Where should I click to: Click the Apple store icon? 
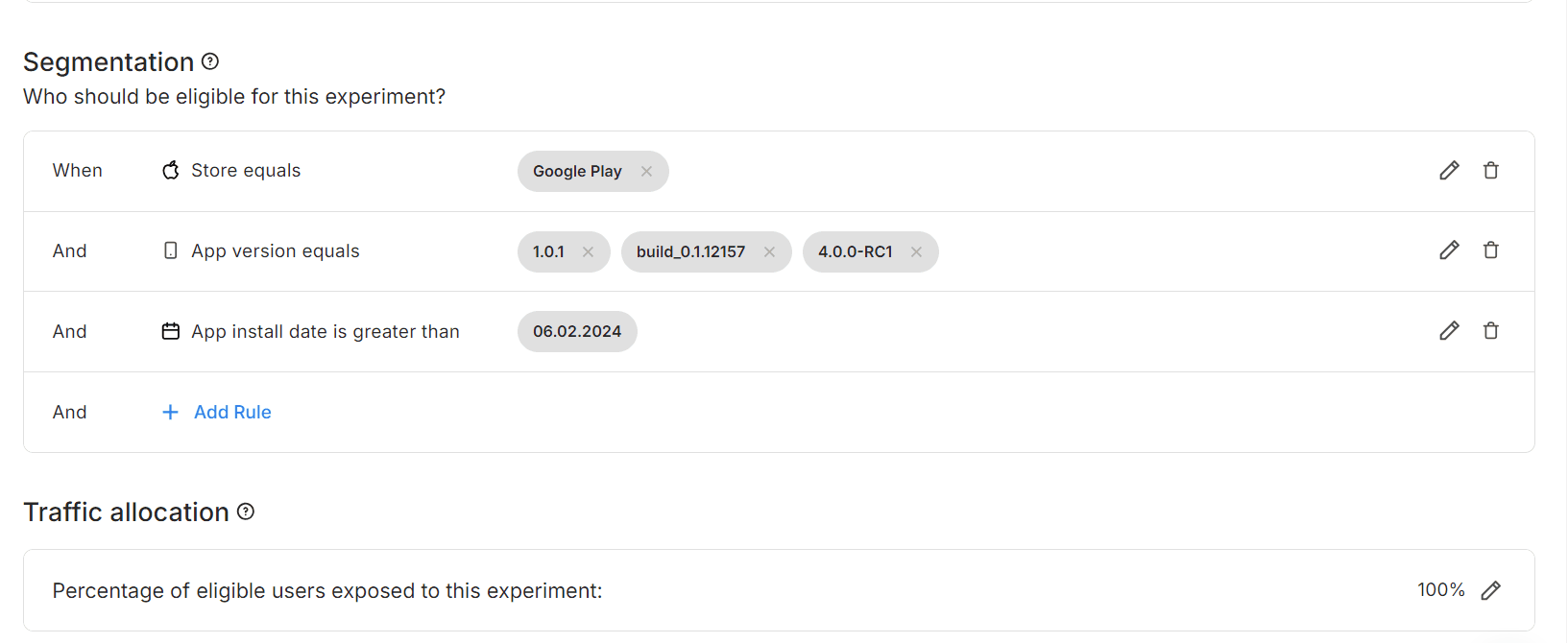(x=170, y=170)
